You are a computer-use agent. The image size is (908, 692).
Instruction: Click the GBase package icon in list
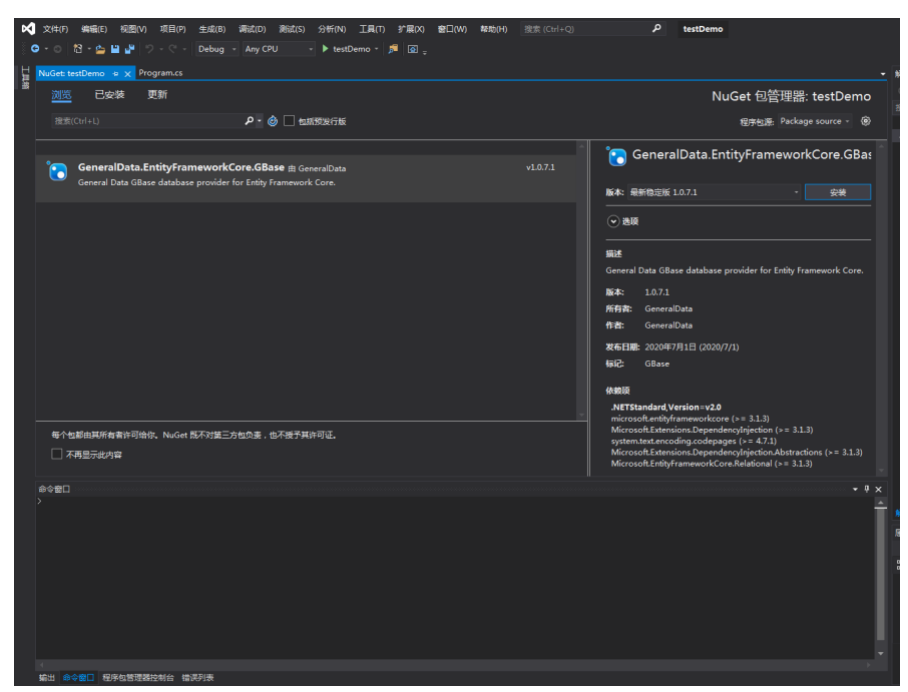pos(57,171)
